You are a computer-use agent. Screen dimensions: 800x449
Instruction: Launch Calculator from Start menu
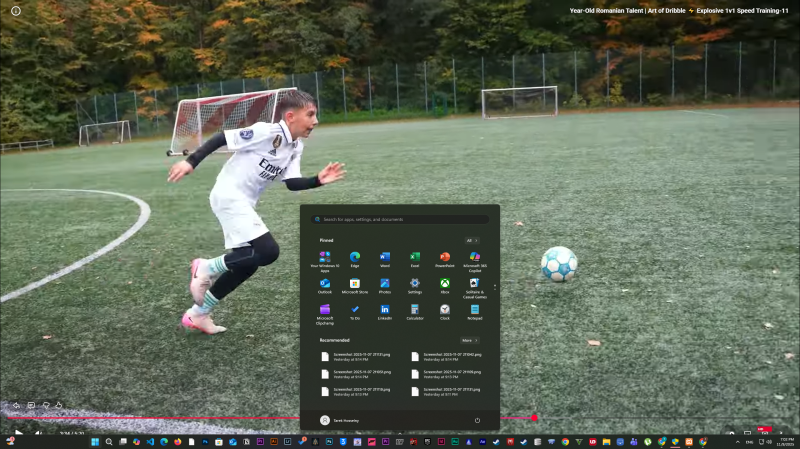(x=414, y=310)
